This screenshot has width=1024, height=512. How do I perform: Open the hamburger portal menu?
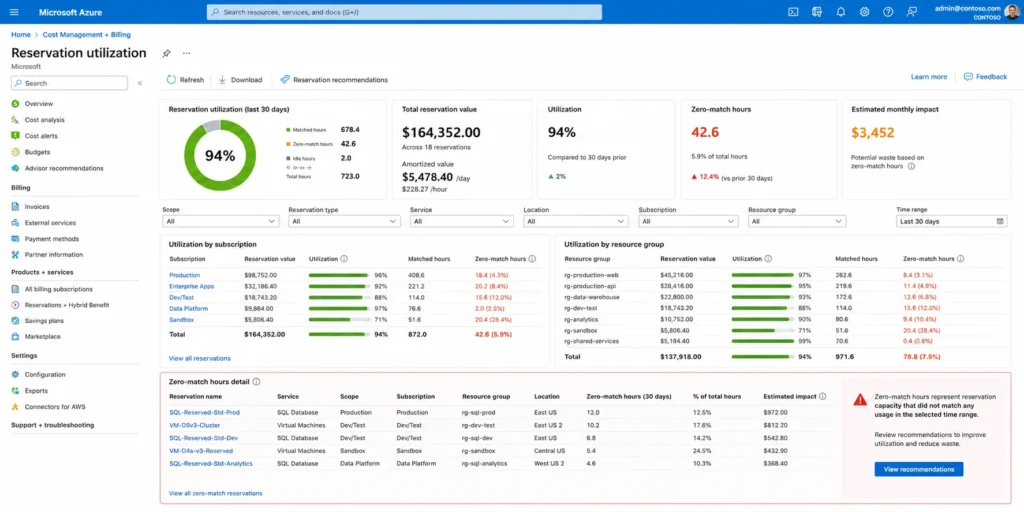point(14,12)
